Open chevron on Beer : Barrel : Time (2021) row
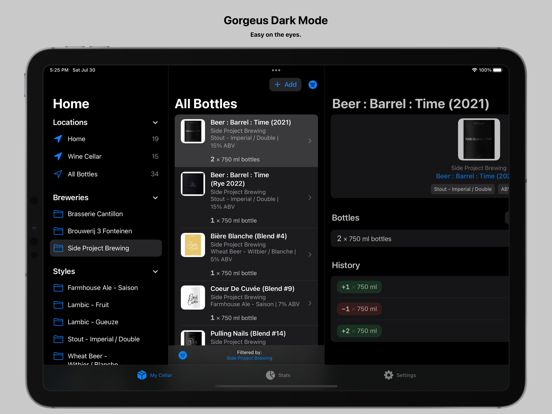Screen dimensions: 552x414 pyautogui.click(x=310, y=141)
